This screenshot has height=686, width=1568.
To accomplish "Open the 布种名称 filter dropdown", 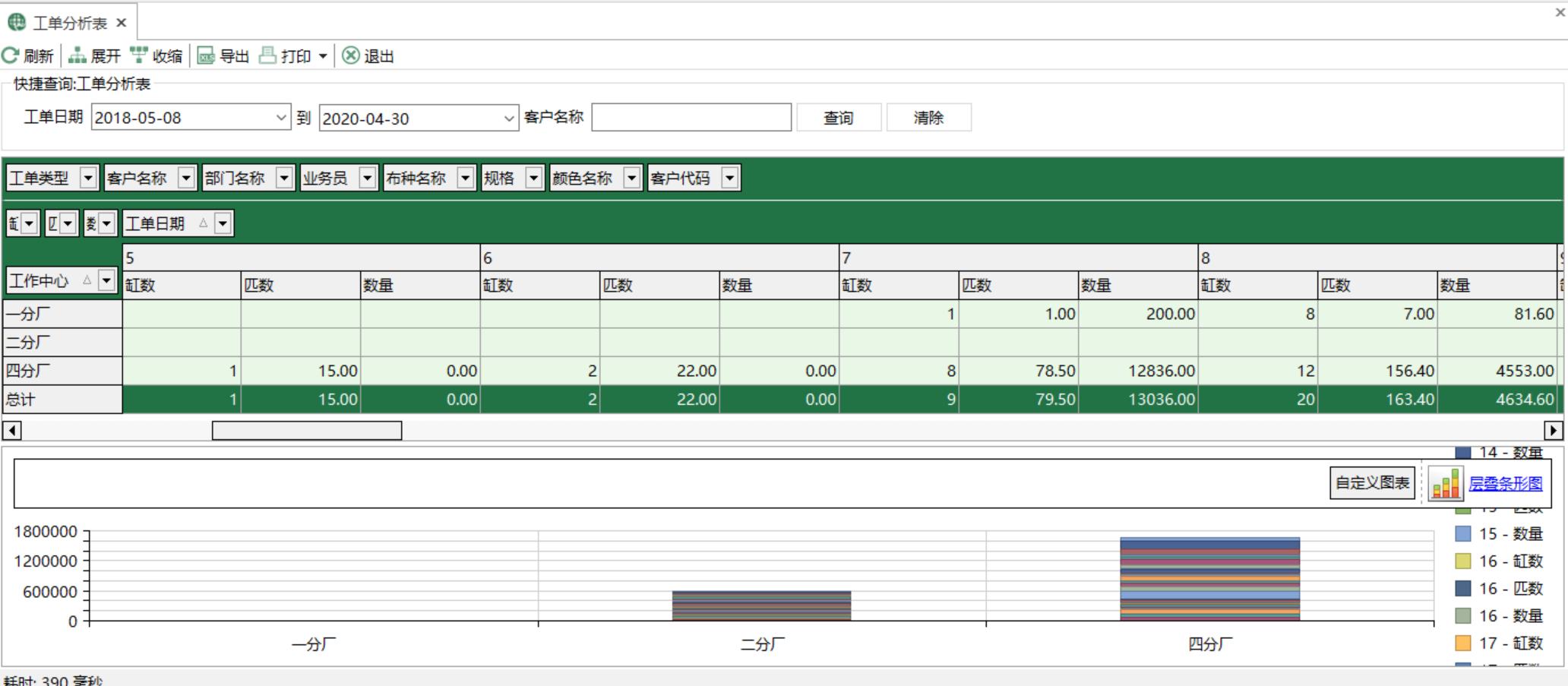I will (x=466, y=178).
